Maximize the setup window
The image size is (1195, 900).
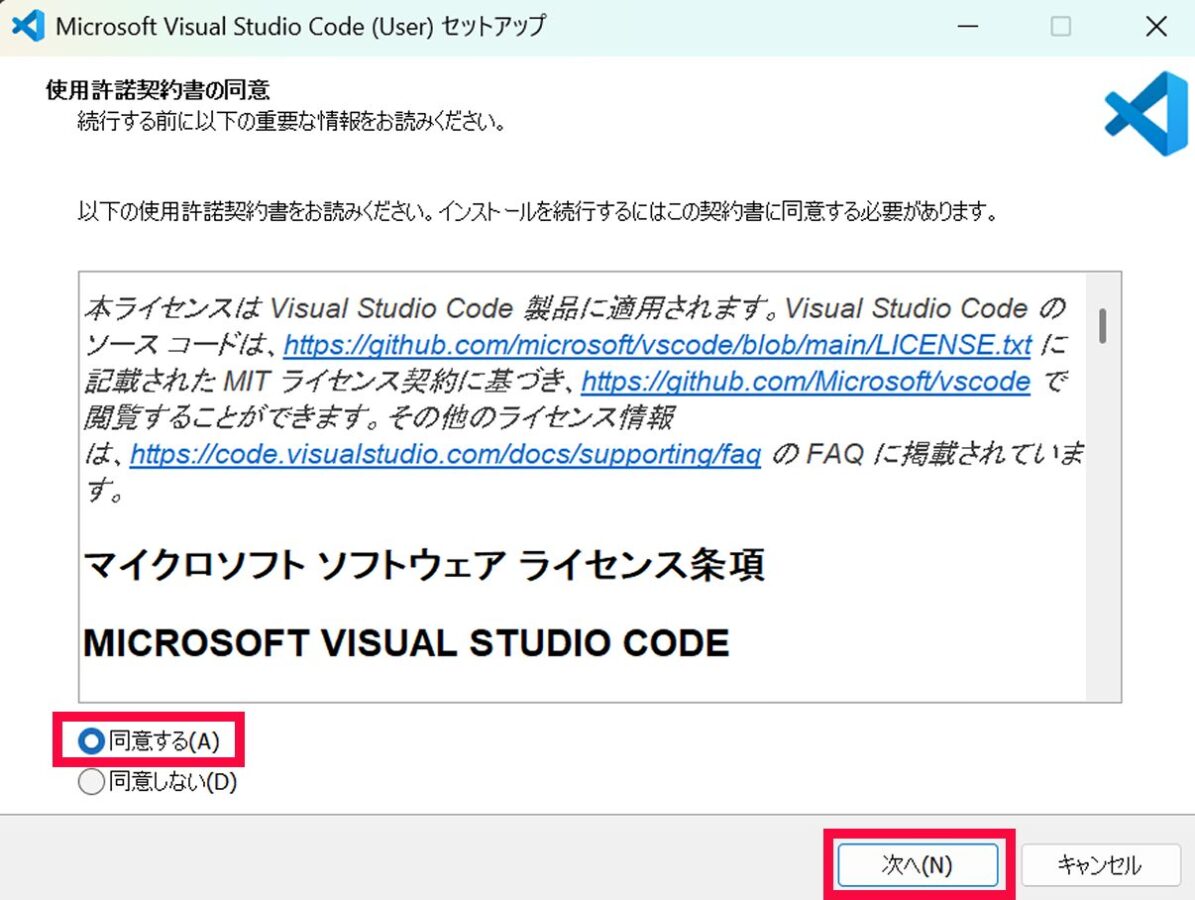(1060, 26)
